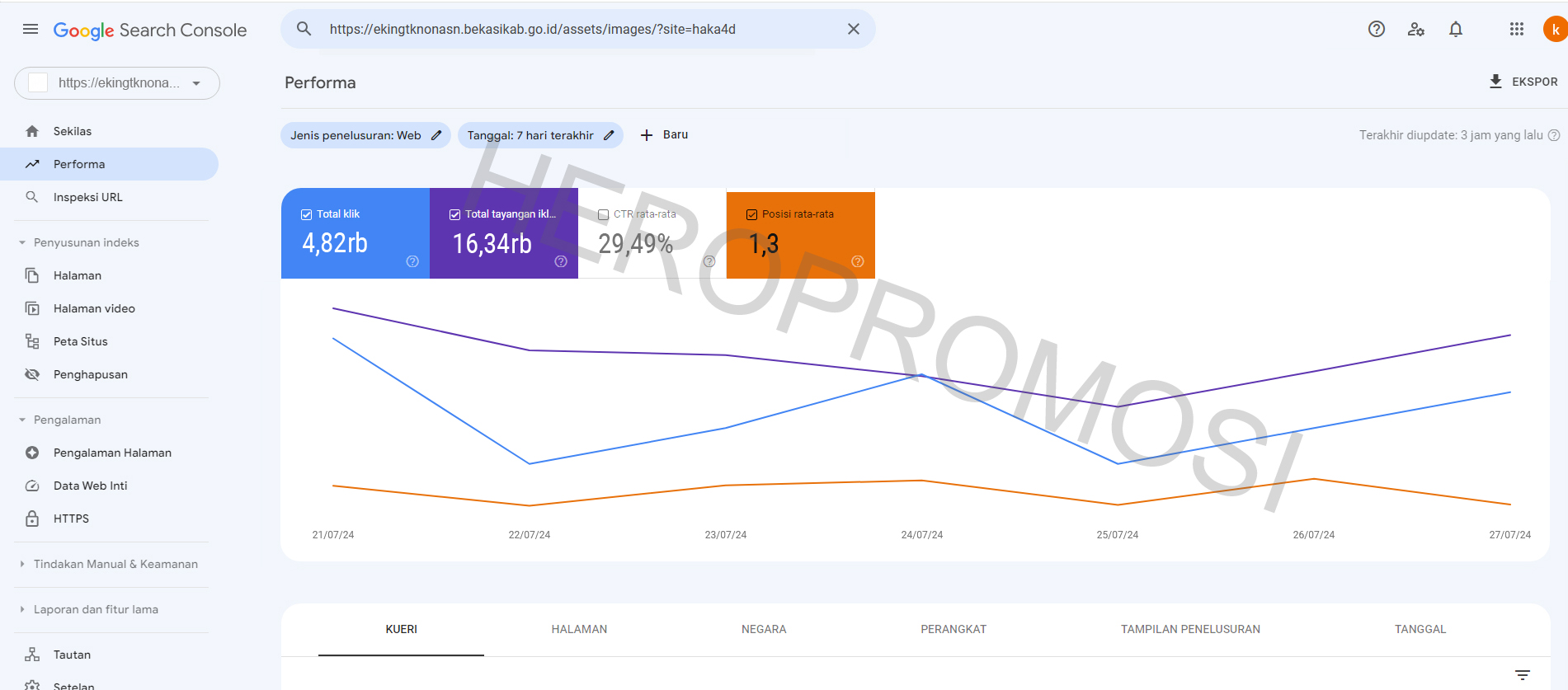
Task: Open the Google apps grid
Action: click(1516, 30)
